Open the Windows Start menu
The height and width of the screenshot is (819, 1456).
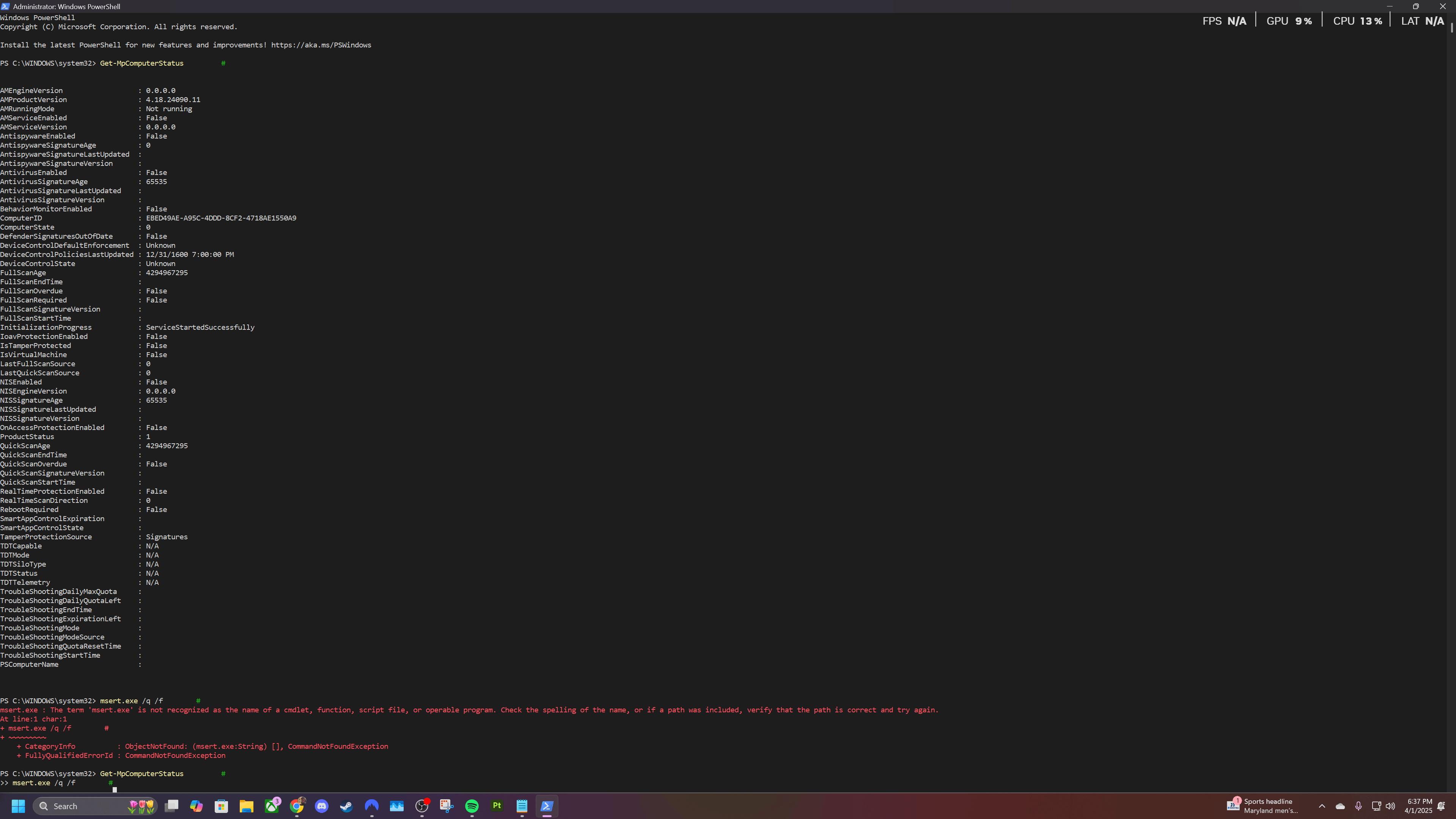(x=18, y=806)
